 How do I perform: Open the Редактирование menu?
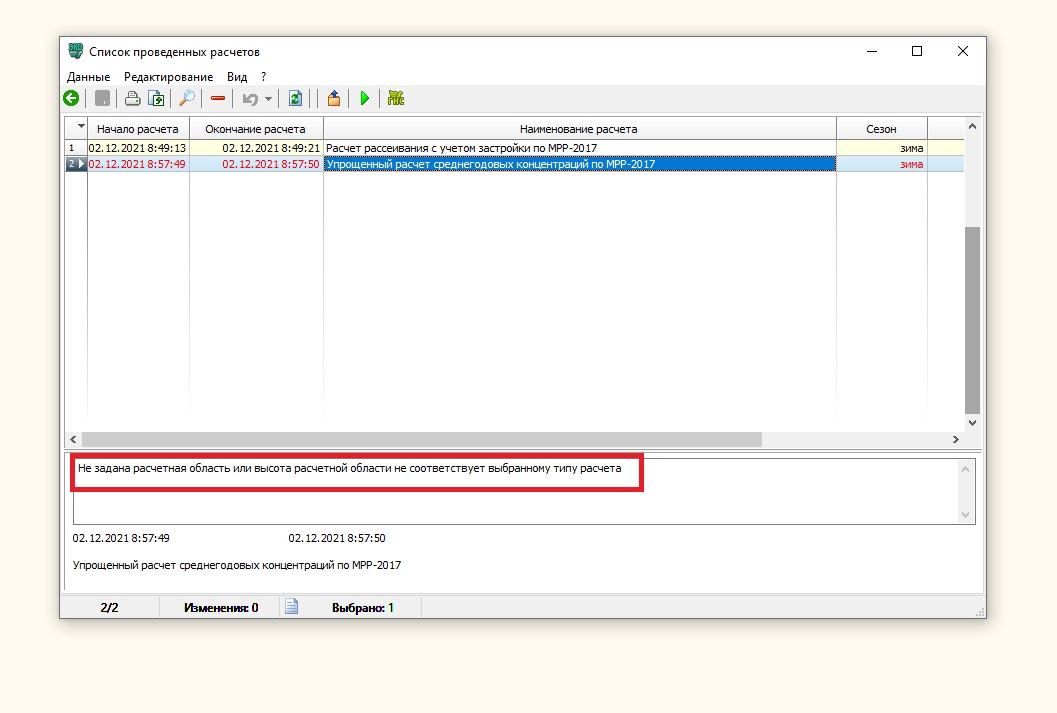pyautogui.click(x=168, y=77)
